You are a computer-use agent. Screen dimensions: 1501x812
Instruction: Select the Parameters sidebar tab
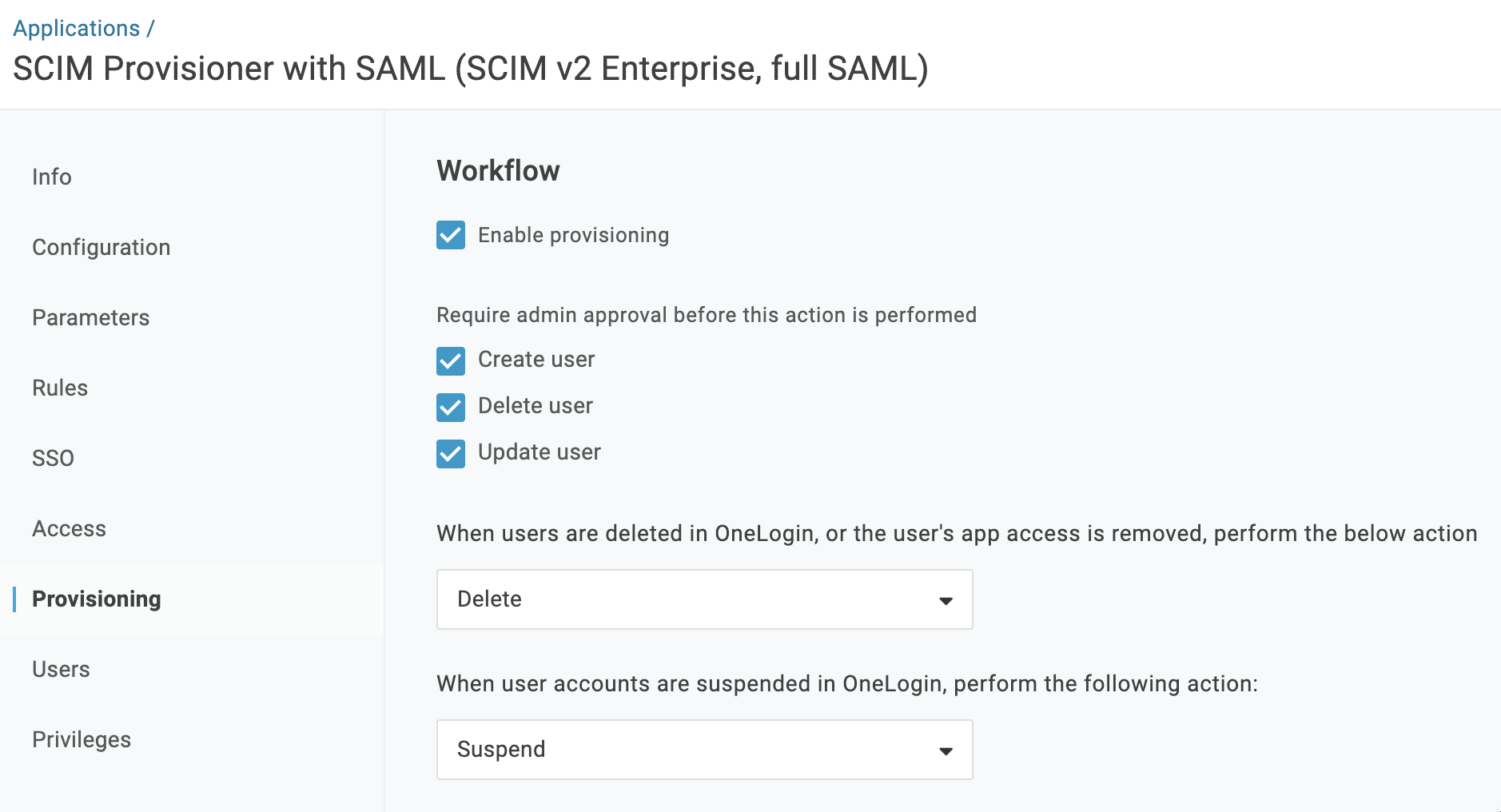[91, 317]
